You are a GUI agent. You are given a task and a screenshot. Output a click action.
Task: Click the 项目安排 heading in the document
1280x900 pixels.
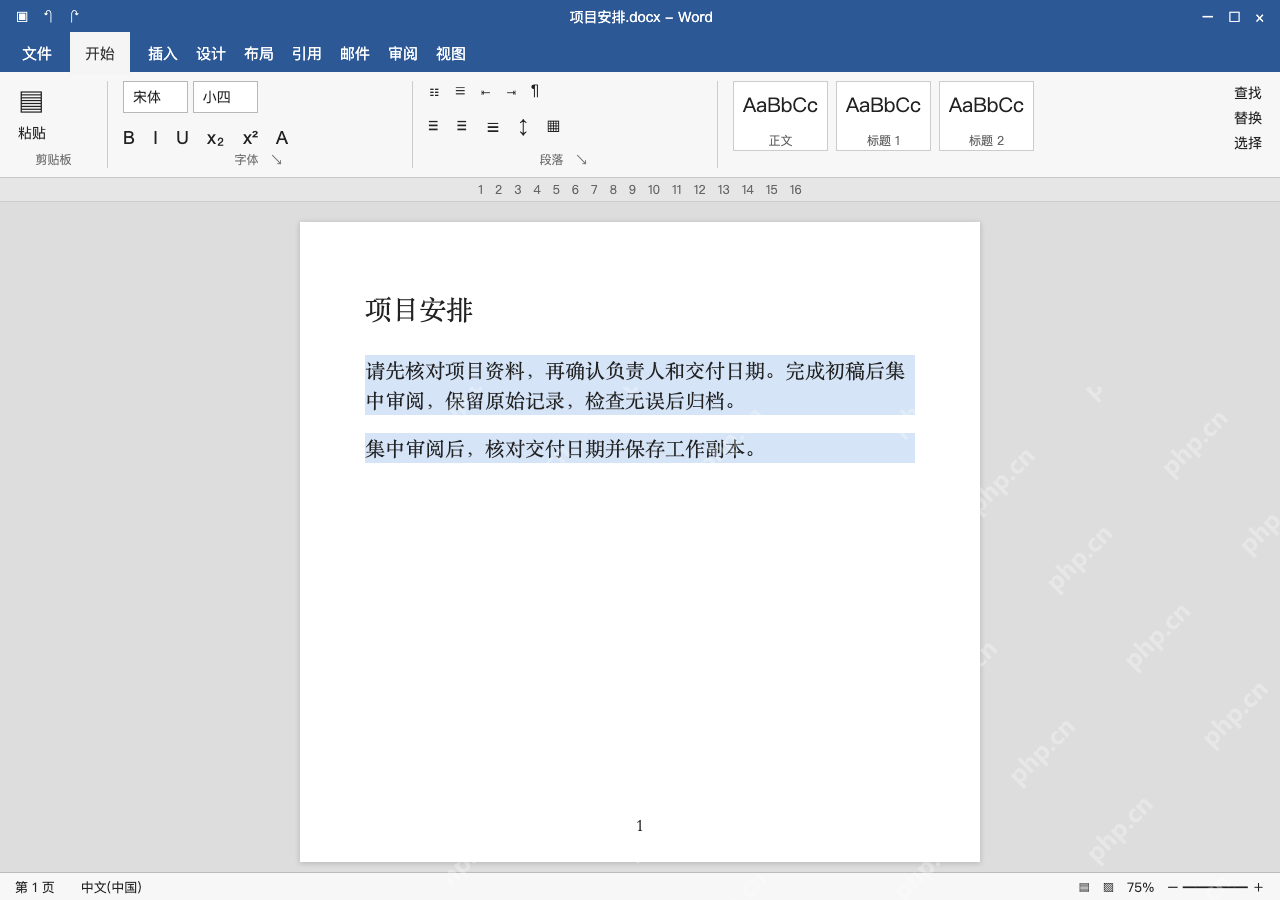pyautogui.click(x=419, y=310)
